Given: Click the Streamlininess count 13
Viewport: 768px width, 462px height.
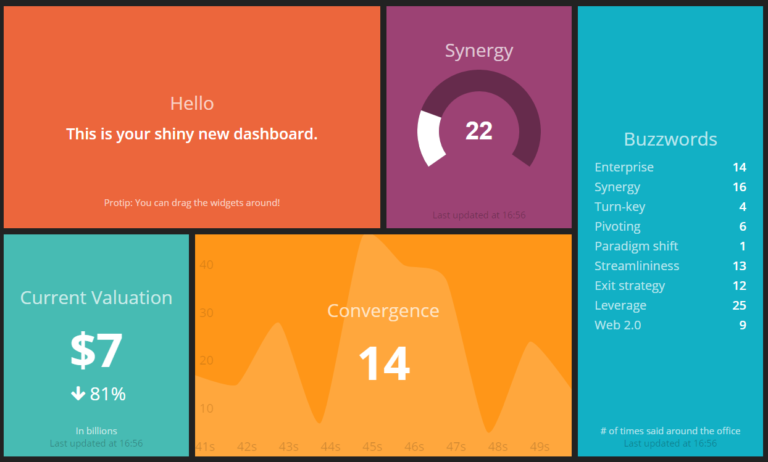Looking at the screenshot, I should [739, 266].
